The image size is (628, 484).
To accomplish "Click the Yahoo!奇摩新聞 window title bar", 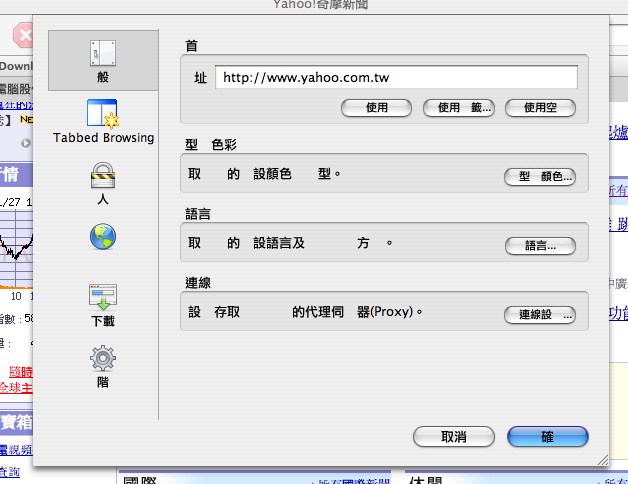I will click(x=315, y=6).
